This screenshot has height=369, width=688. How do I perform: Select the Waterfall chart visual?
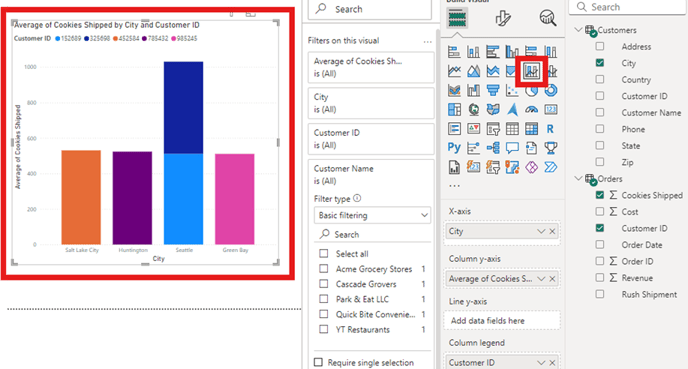coord(473,90)
